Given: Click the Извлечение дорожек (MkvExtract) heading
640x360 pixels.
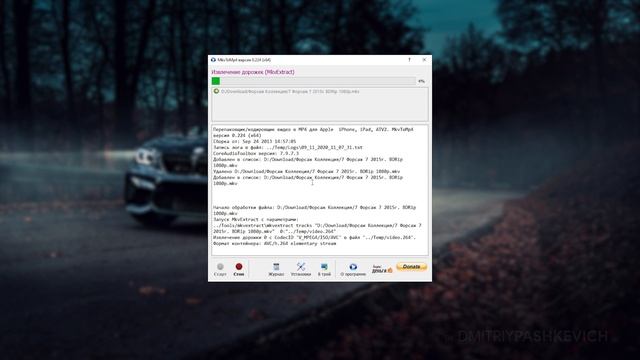Looking at the screenshot, I should coord(253,72).
